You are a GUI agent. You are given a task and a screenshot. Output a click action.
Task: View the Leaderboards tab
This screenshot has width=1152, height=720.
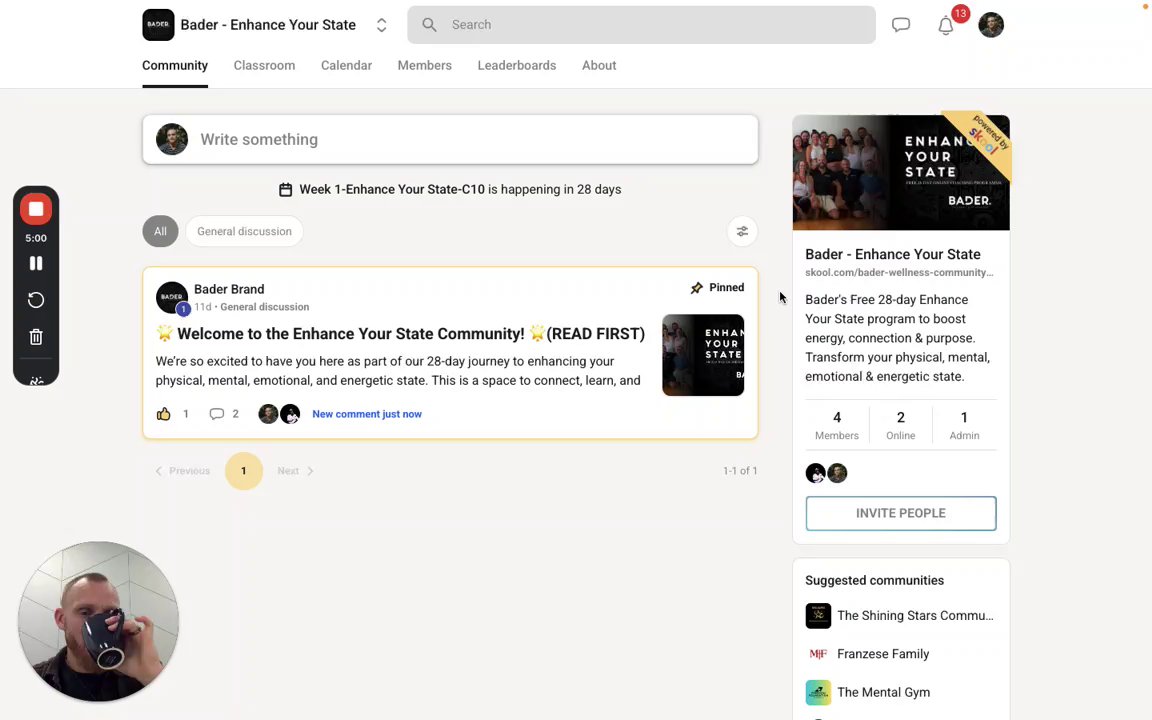[x=516, y=65]
